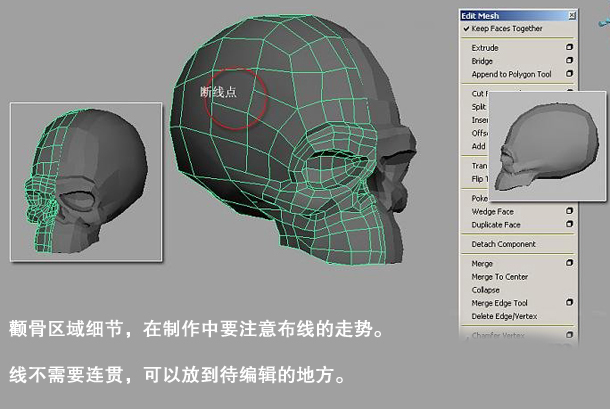Open Wedge Face options box
The height and width of the screenshot is (409, 610).
click(569, 211)
